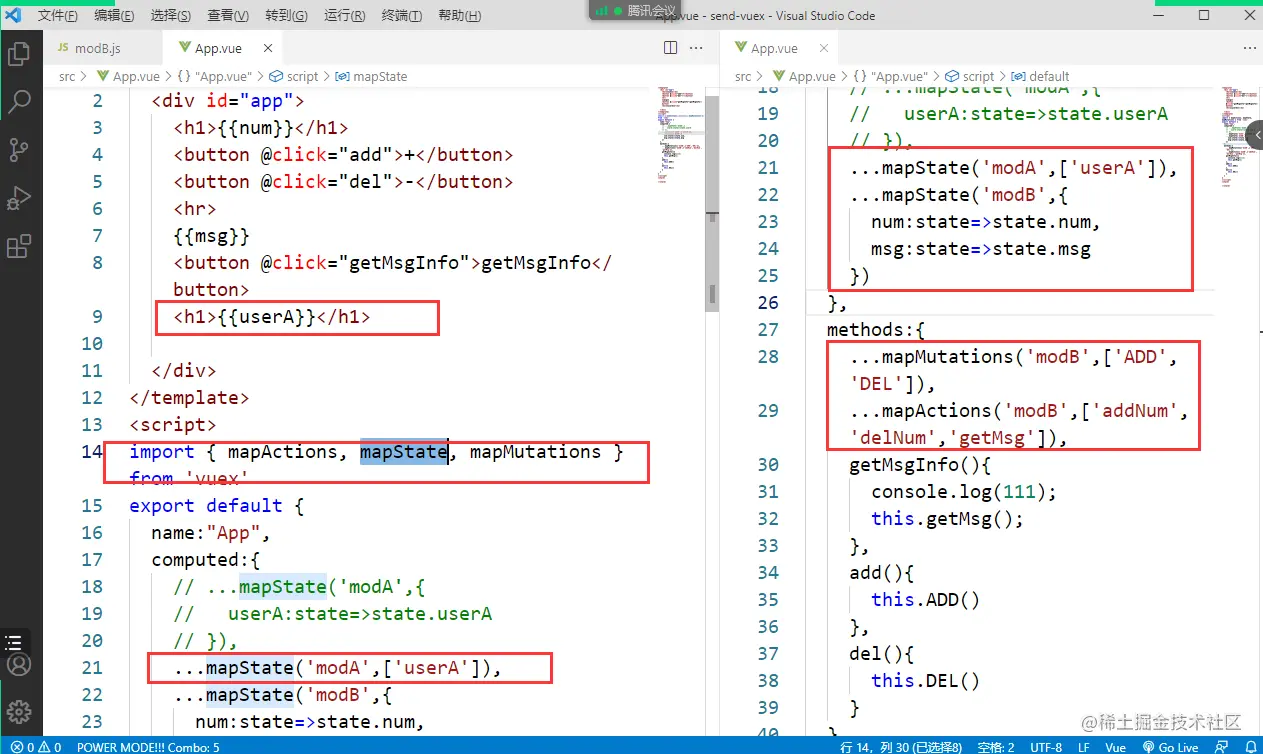The image size is (1263, 754).
Task: Click POWER MODE Combo status item
Action: (x=148, y=747)
